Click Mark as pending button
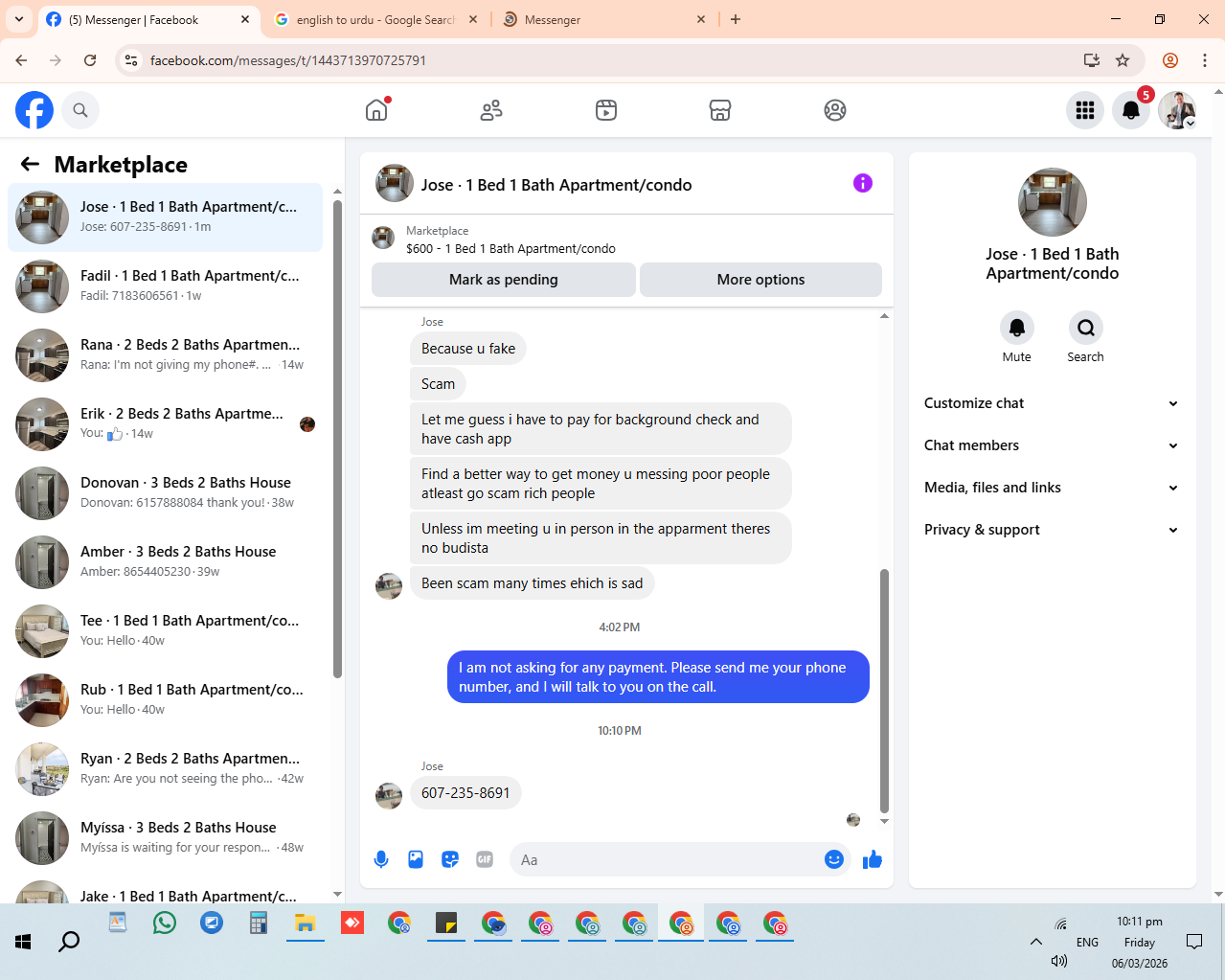Screen dimensions: 1225x980 (x=504, y=280)
